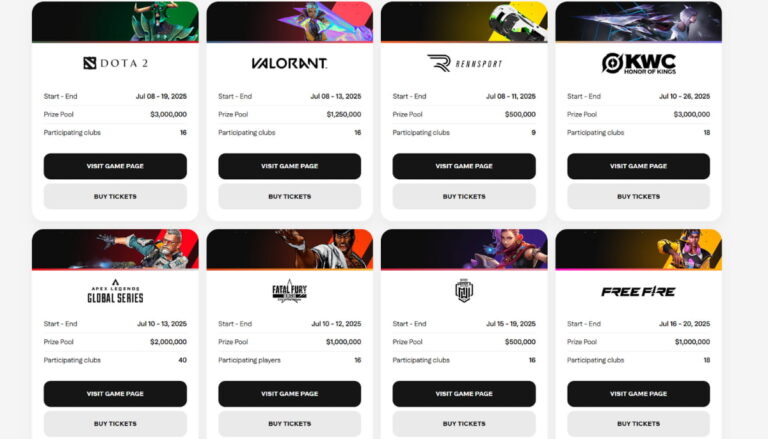Screen dimensions: 768x439
Task: Click the Dota 2 logo
Action: coord(115,63)
